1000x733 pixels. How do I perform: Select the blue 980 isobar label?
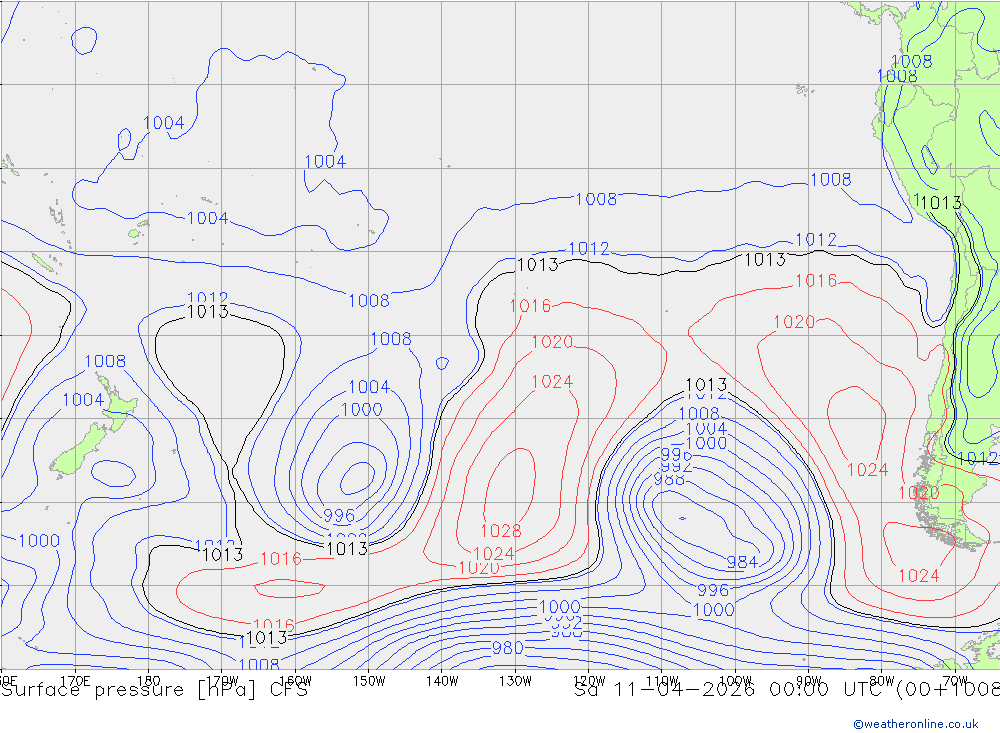tap(508, 648)
